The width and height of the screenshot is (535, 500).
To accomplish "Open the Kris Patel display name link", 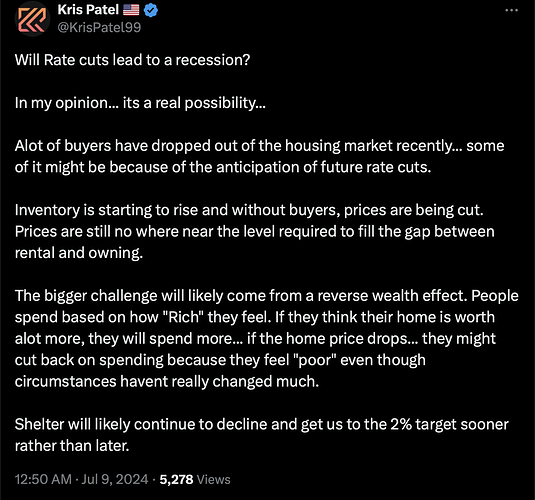I will click(88, 10).
